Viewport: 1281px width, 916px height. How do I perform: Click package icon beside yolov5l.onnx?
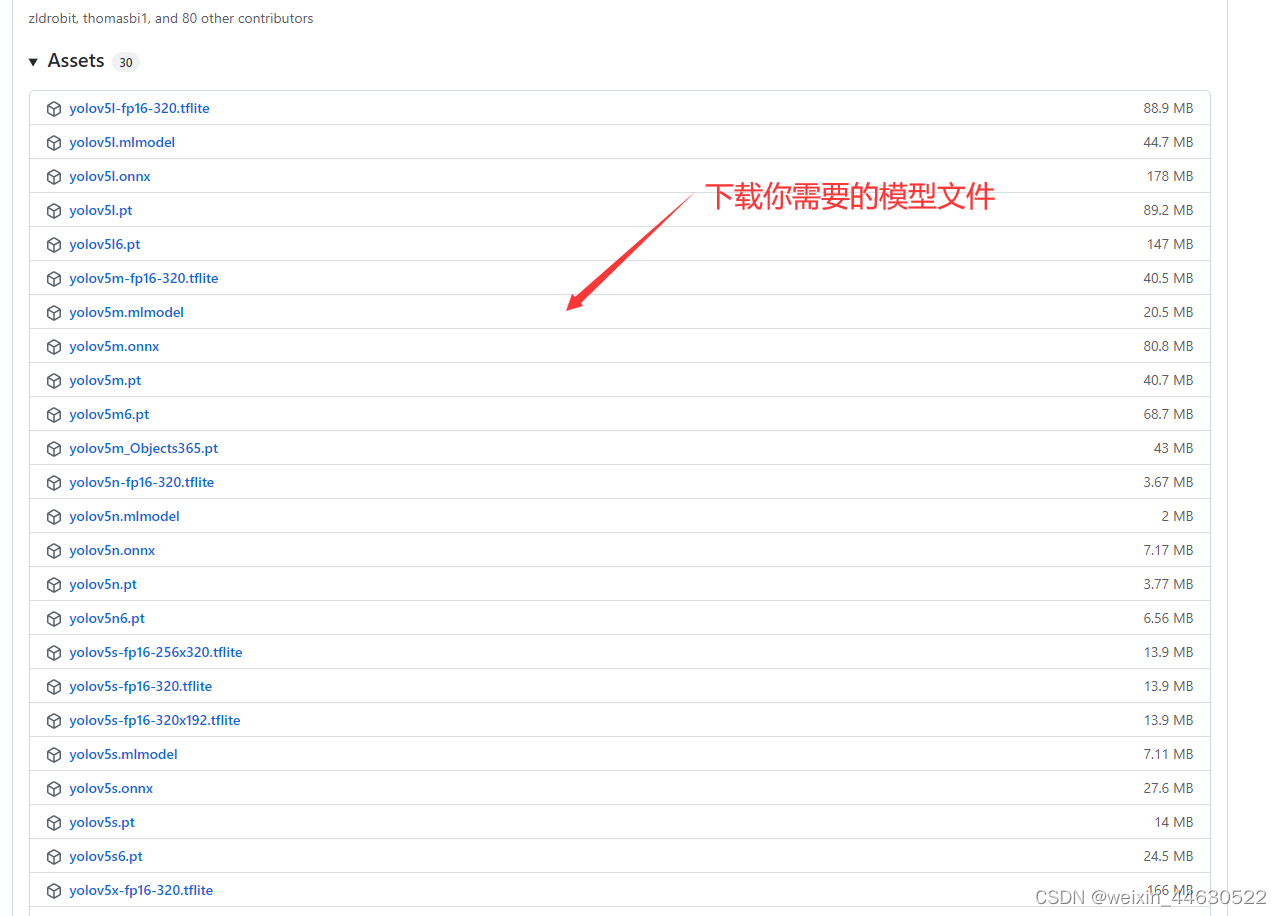54,176
